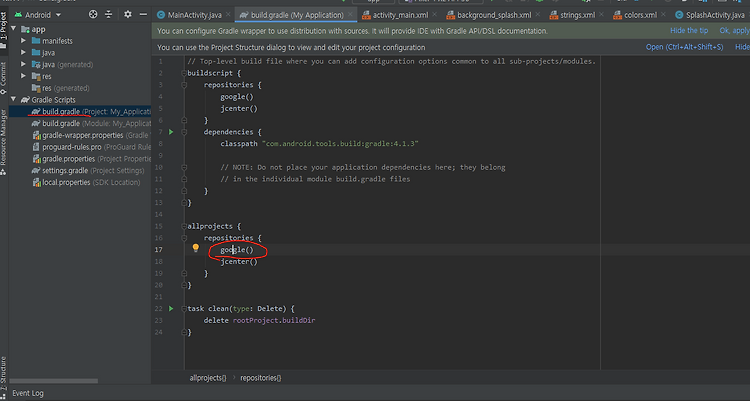The image size is (750, 401).
Task: Click jcenter() on line 18
Action: click(x=239, y=261)
